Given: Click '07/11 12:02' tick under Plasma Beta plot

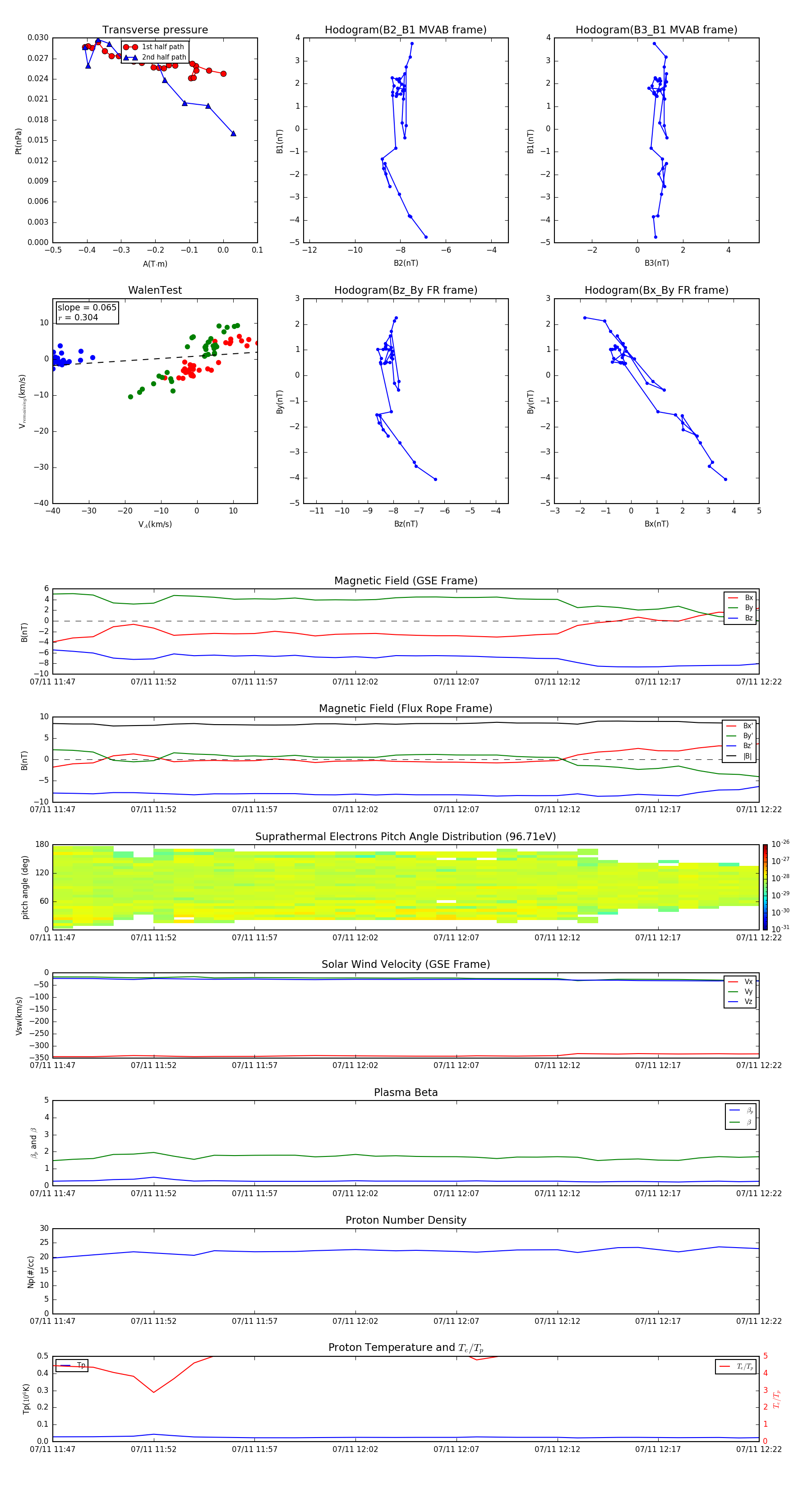Looking at the screenshot, I should tap(355, 1193).
